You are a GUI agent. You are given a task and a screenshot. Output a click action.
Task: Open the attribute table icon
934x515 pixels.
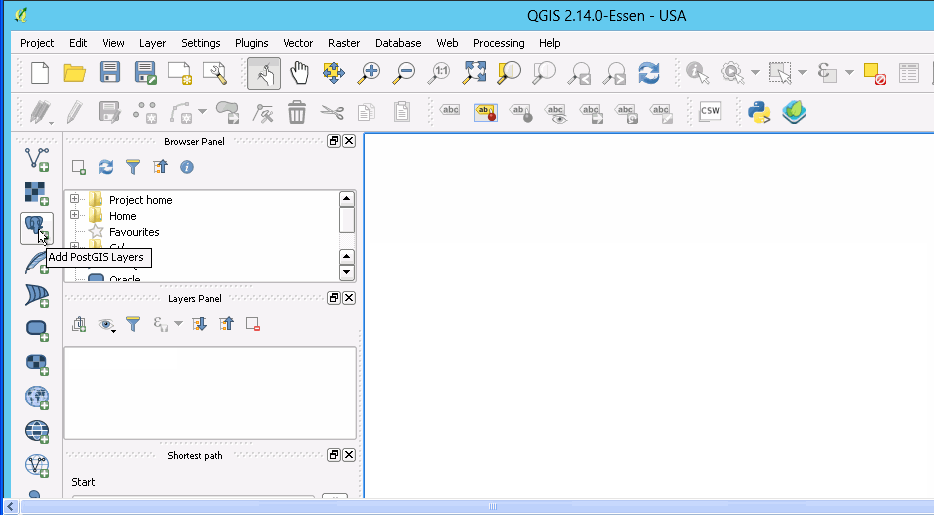pos(909,73)
